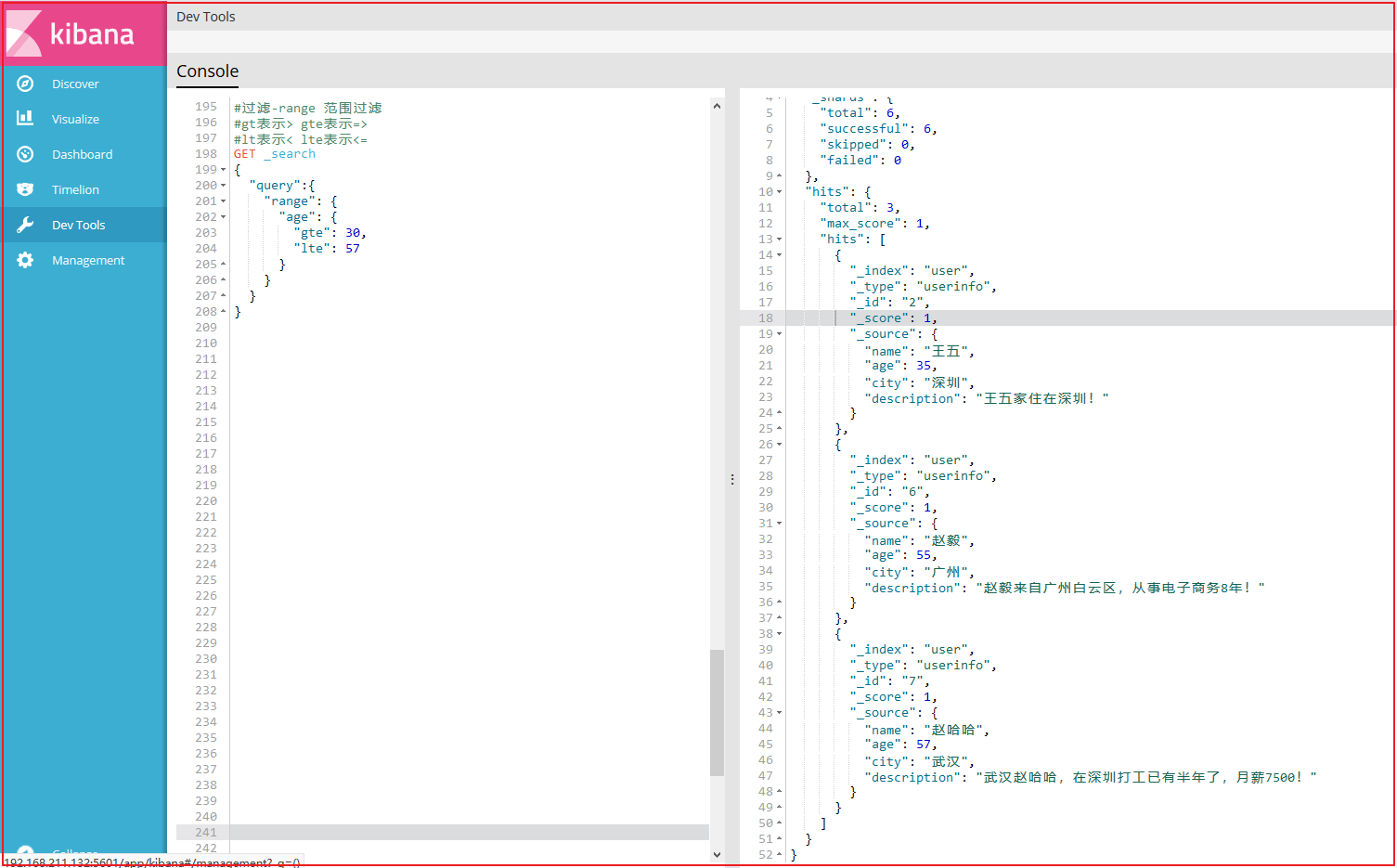Click description line 王五家住在深圳
The height and width of the screenshot is (868, 1397).
coord(987,398)
